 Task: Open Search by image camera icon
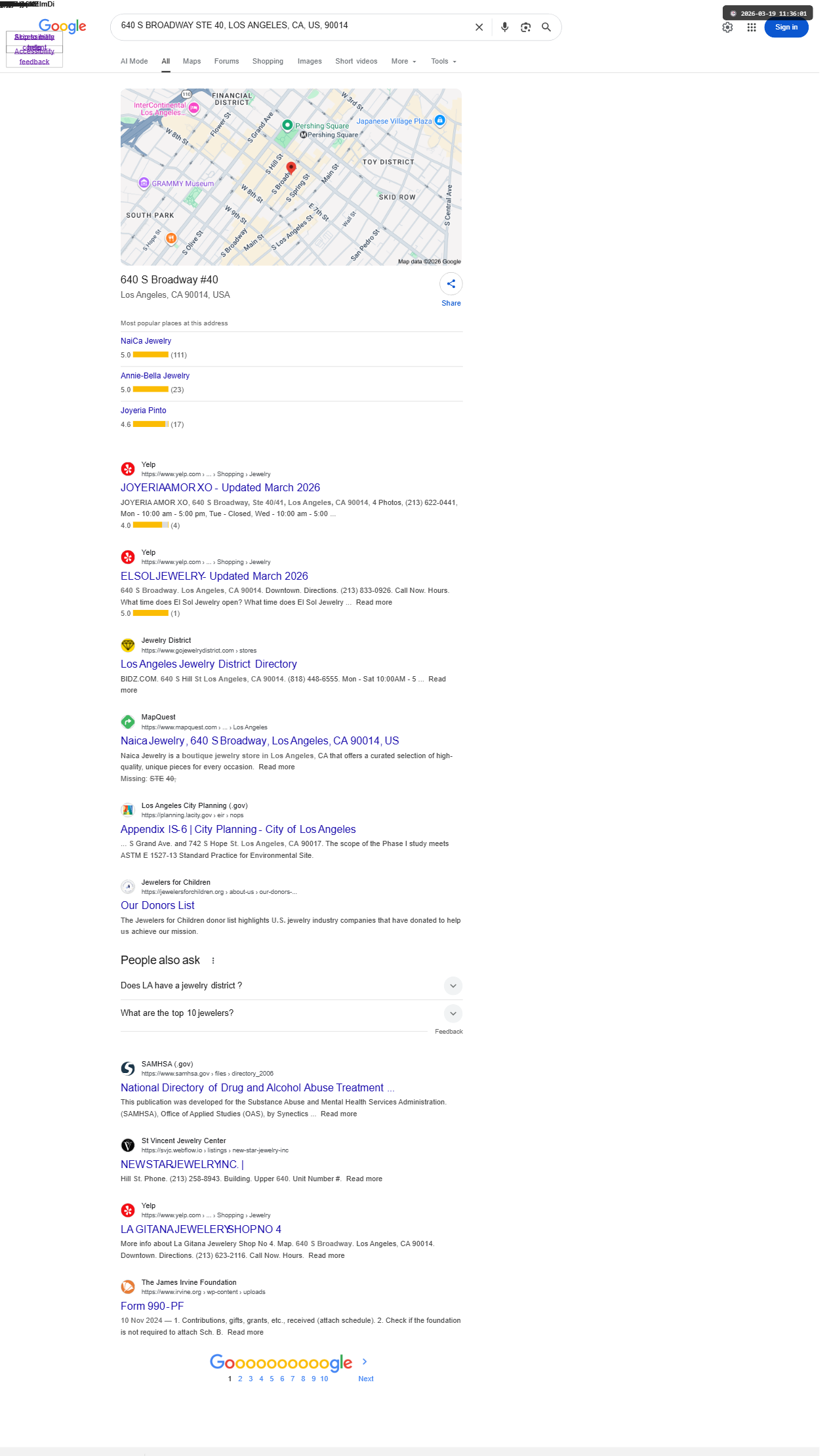(525, 27)
